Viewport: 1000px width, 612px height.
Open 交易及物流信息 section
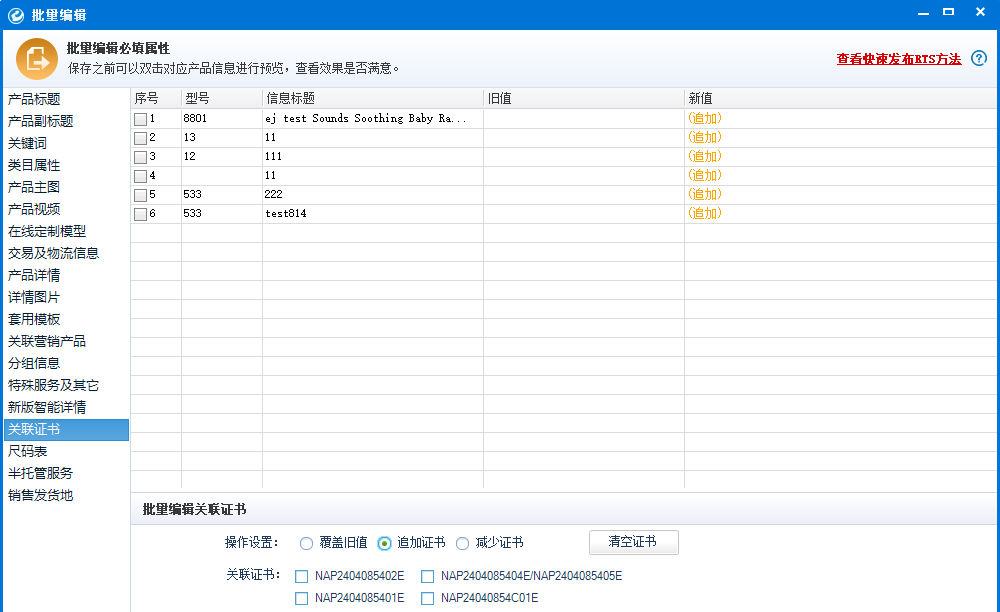pos(54,253)
